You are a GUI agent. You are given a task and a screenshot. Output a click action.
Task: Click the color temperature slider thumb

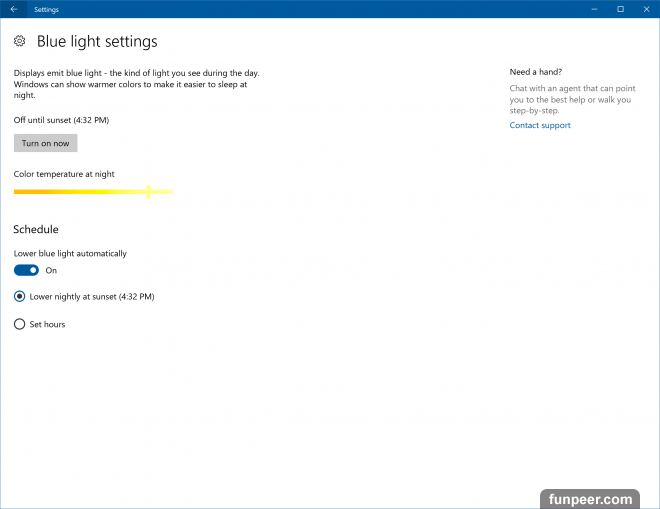[148, 191]
